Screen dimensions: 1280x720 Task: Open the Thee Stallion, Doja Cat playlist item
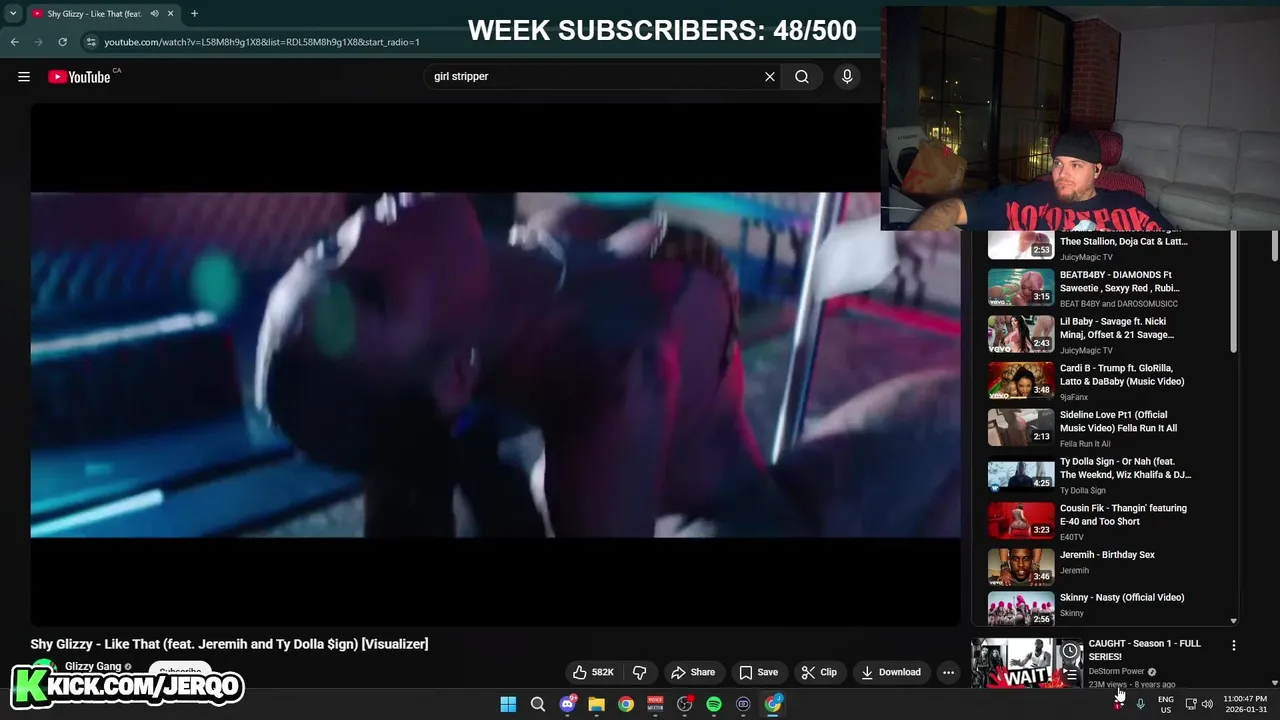click(1090, 245)
